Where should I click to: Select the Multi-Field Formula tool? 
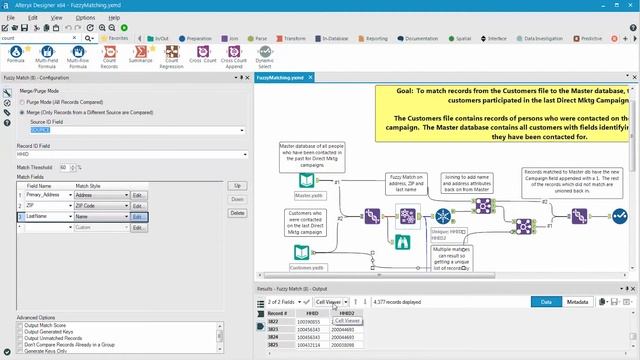pos(47,57)
